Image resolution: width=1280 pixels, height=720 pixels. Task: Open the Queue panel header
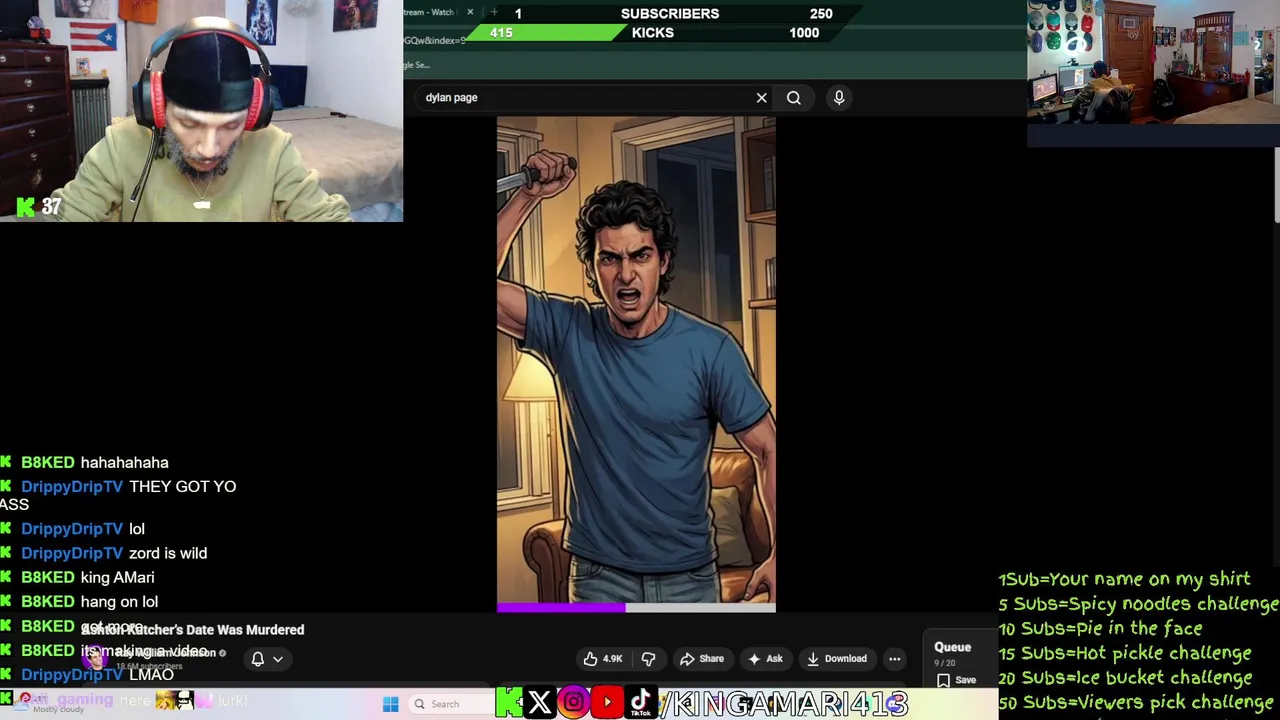tap(952, 647)
